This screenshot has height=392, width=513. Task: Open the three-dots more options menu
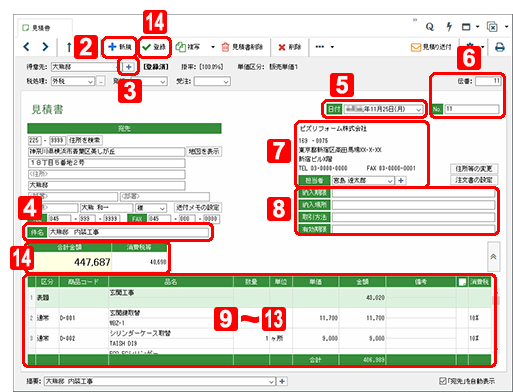pyautogui.click(x=320, y=47)
